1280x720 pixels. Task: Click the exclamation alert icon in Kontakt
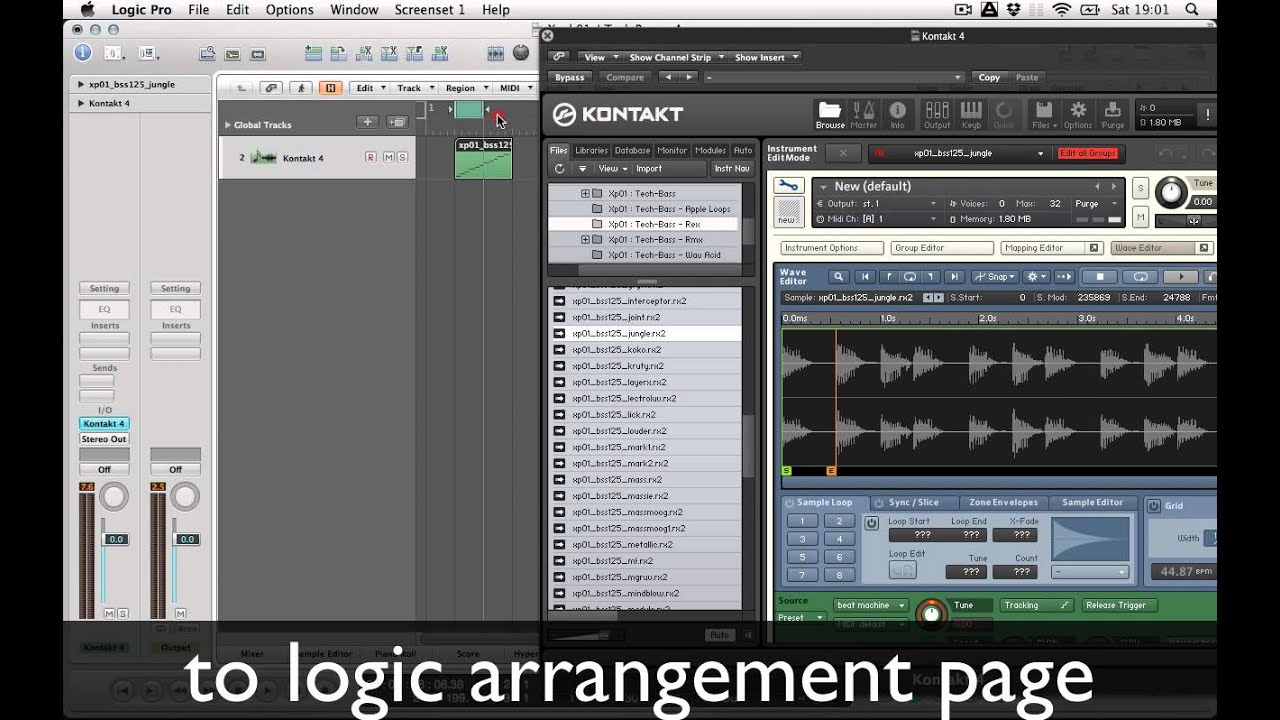point(1209,114)
